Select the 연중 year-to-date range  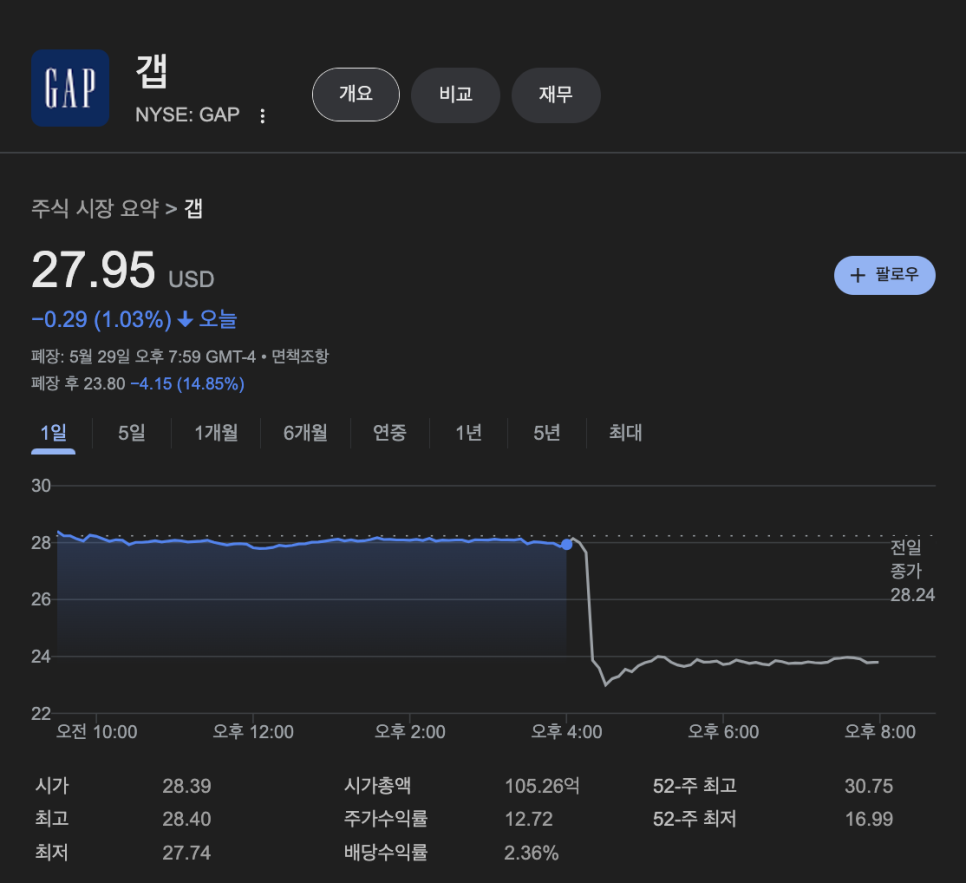[389, 433]
